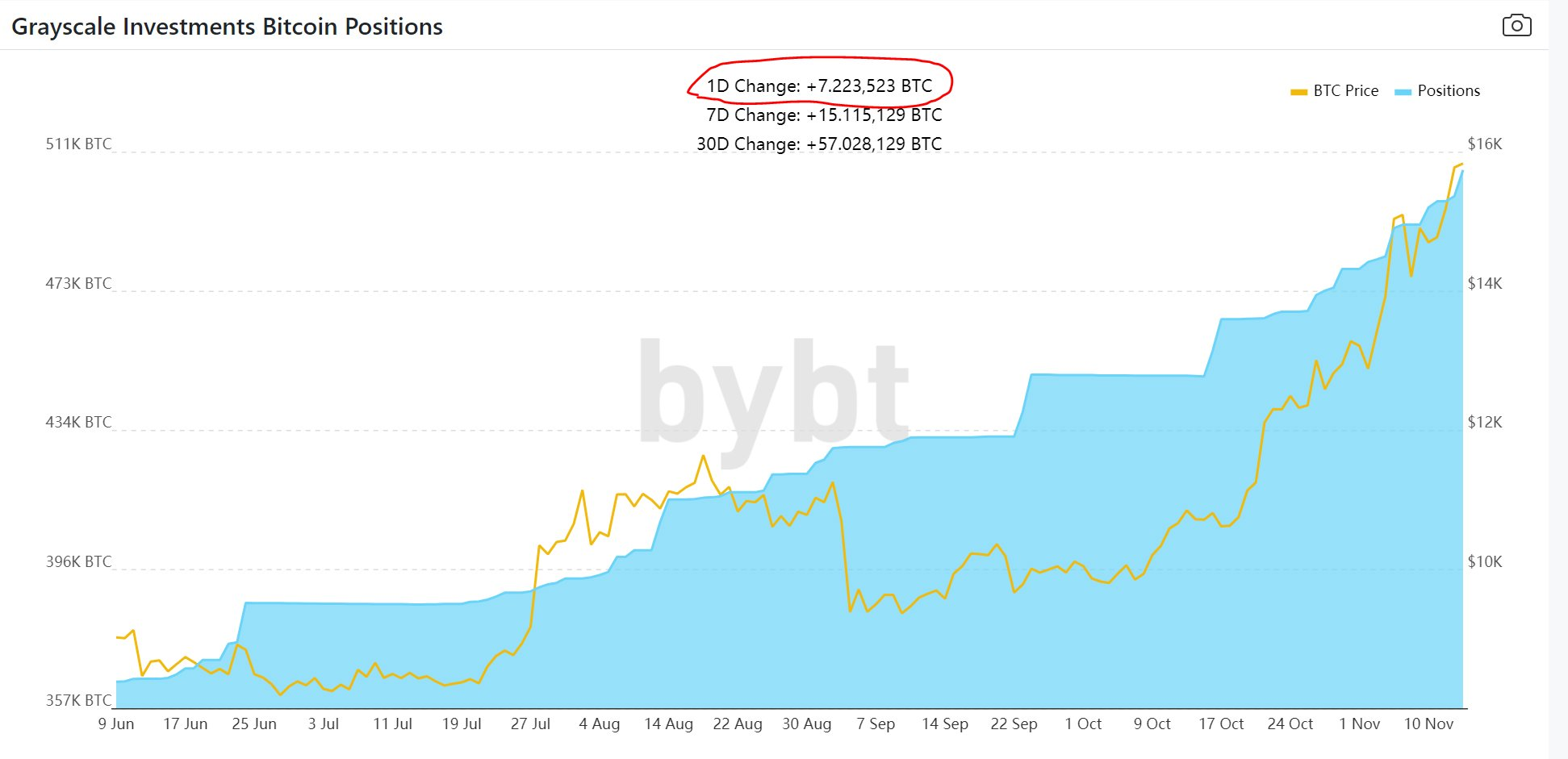Click the 1 Nov date label

[1360, 724]
